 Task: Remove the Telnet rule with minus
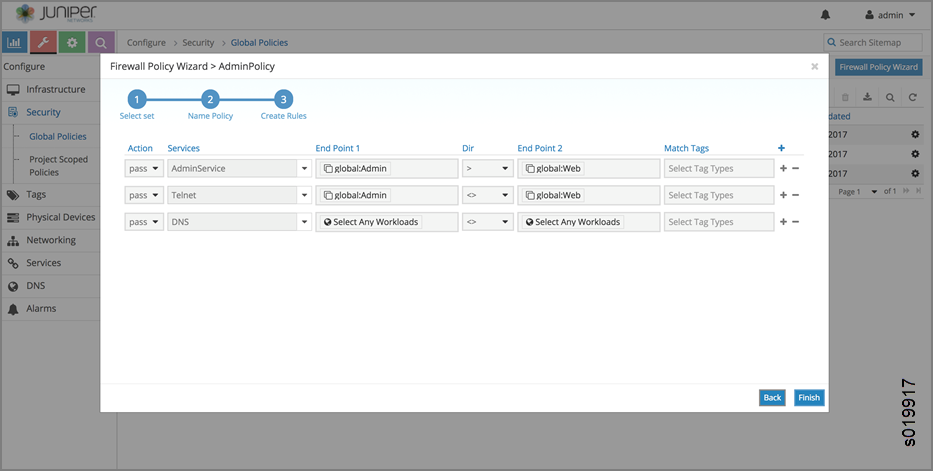tap(796, 195)
